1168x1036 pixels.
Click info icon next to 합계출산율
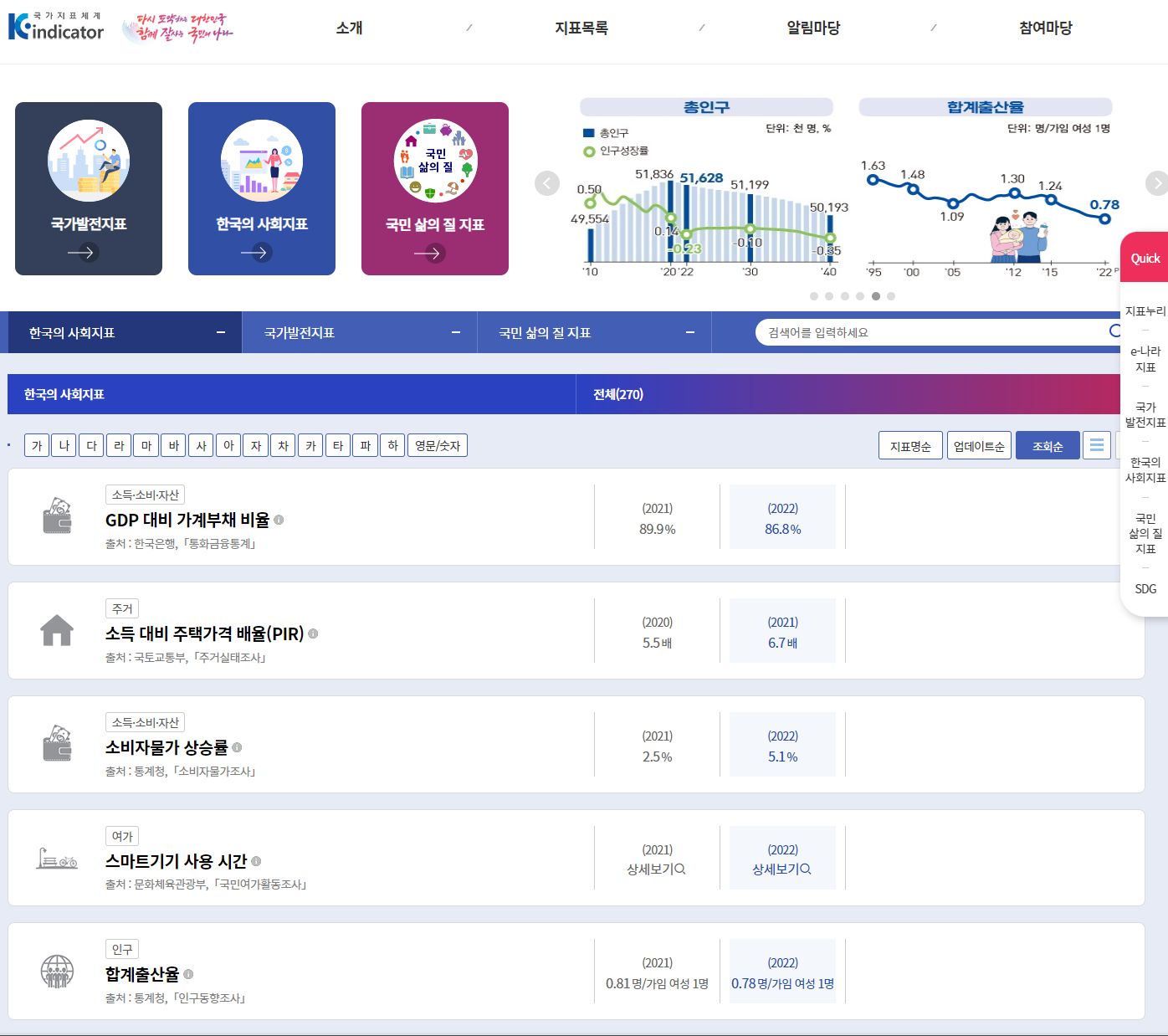click(188, 974)
